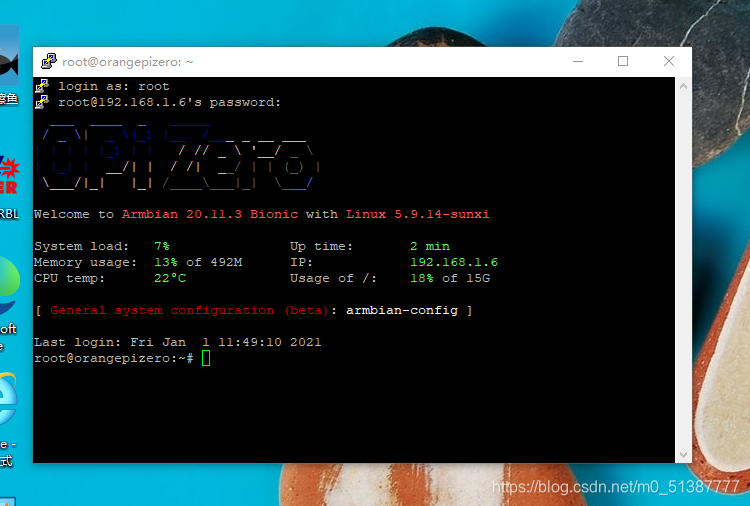Click the window title "root@orangepizero: ~"
The height and width of the screenshot is (506, 750).
[x=128, y=62]
